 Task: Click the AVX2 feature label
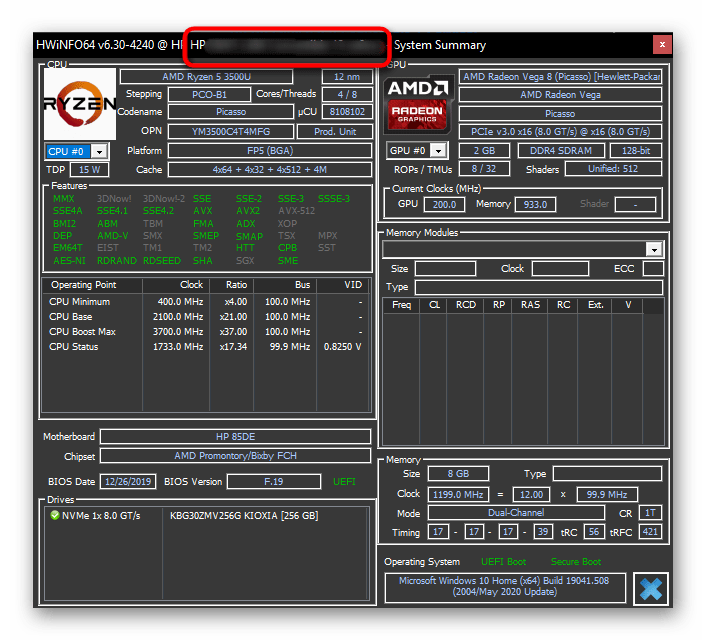click(248, 211)
